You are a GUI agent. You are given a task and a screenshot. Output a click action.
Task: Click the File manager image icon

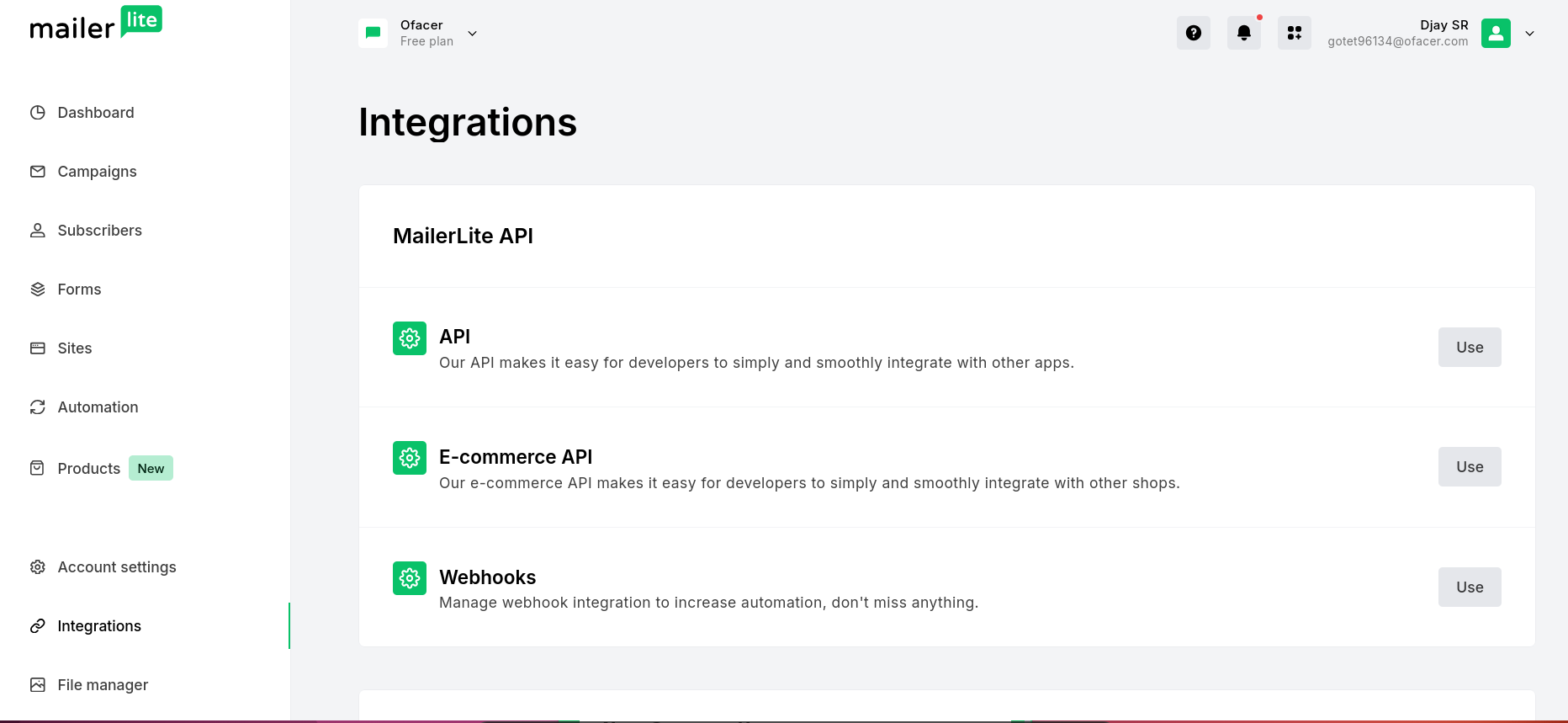pos(38,685)
